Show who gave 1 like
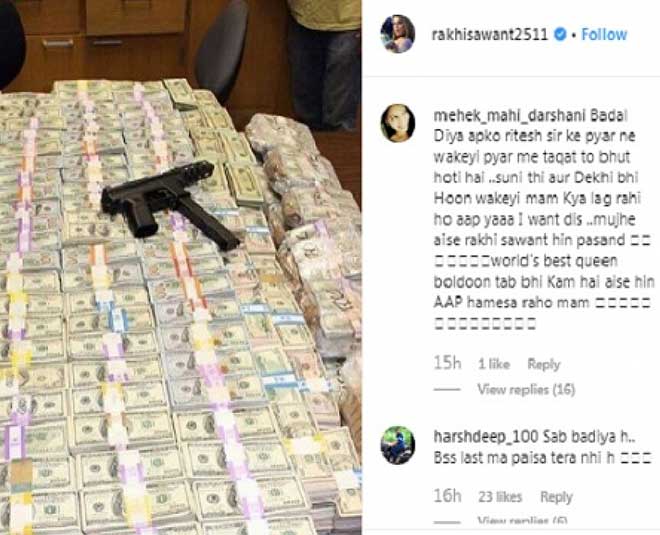 point(494,364)
